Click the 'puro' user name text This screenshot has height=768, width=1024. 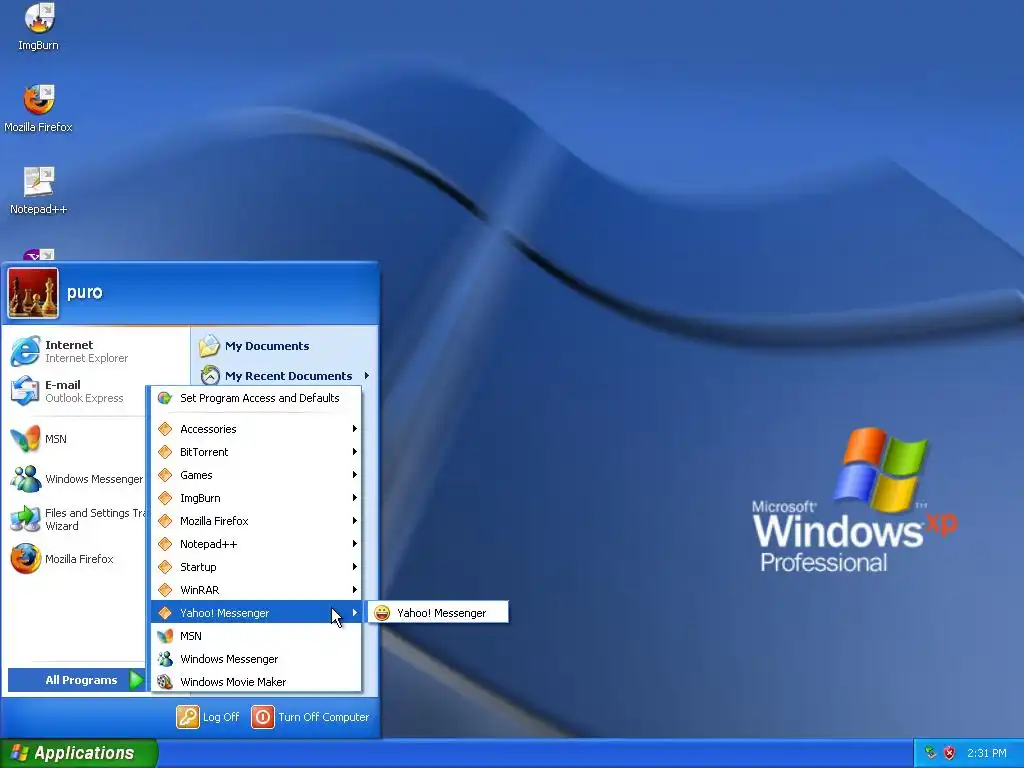(x=85, y=292)
